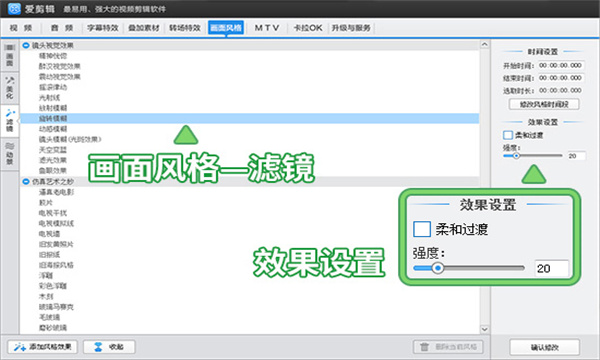Select the 天空变蓝 effect

53,150
